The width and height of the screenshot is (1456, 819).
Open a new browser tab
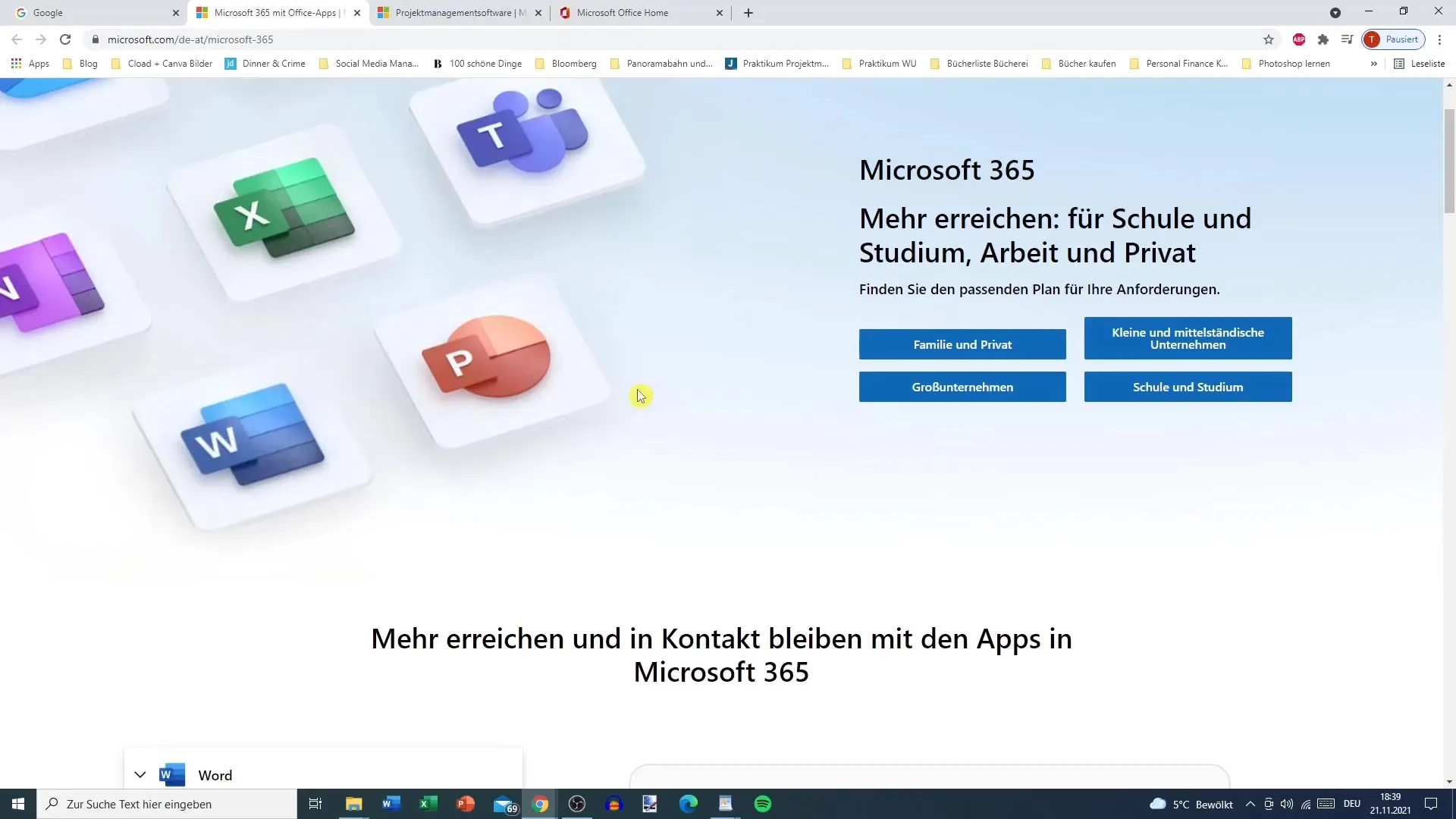click(x=748, y=13)
